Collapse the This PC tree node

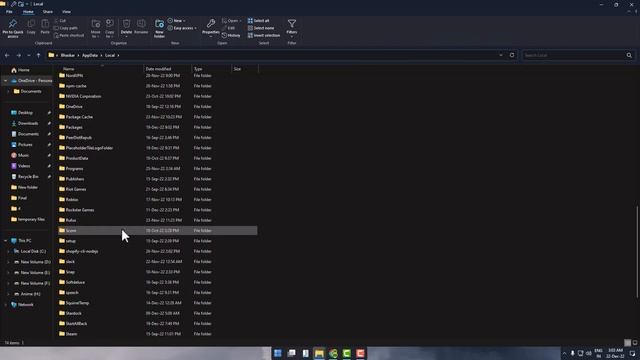point(6,241)
